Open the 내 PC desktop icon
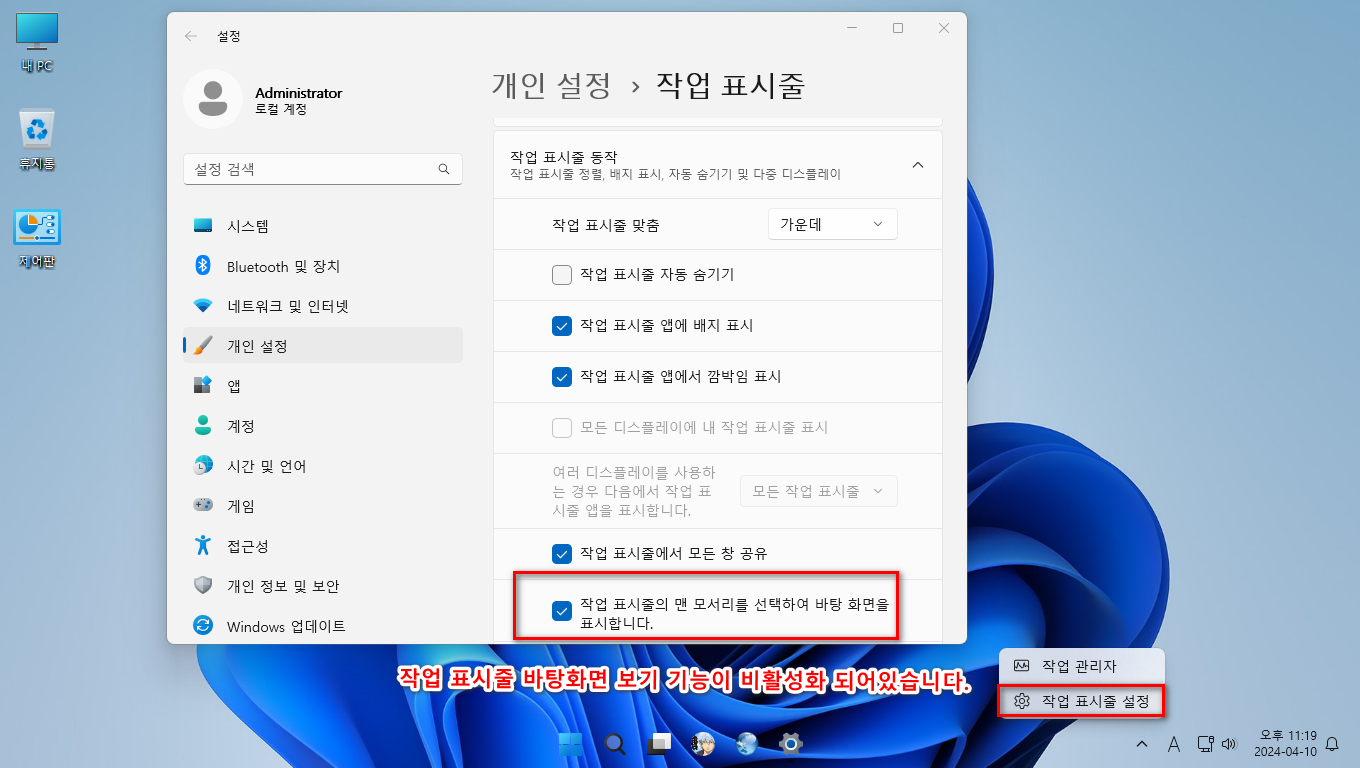 pyautogui.click(x=37, y=44)
